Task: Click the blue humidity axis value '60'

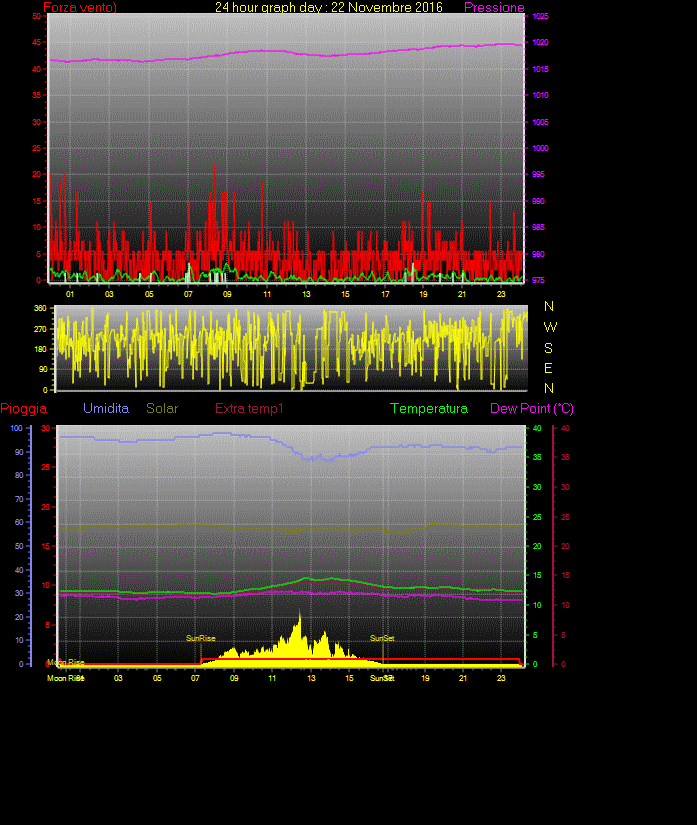Action: 19,522
